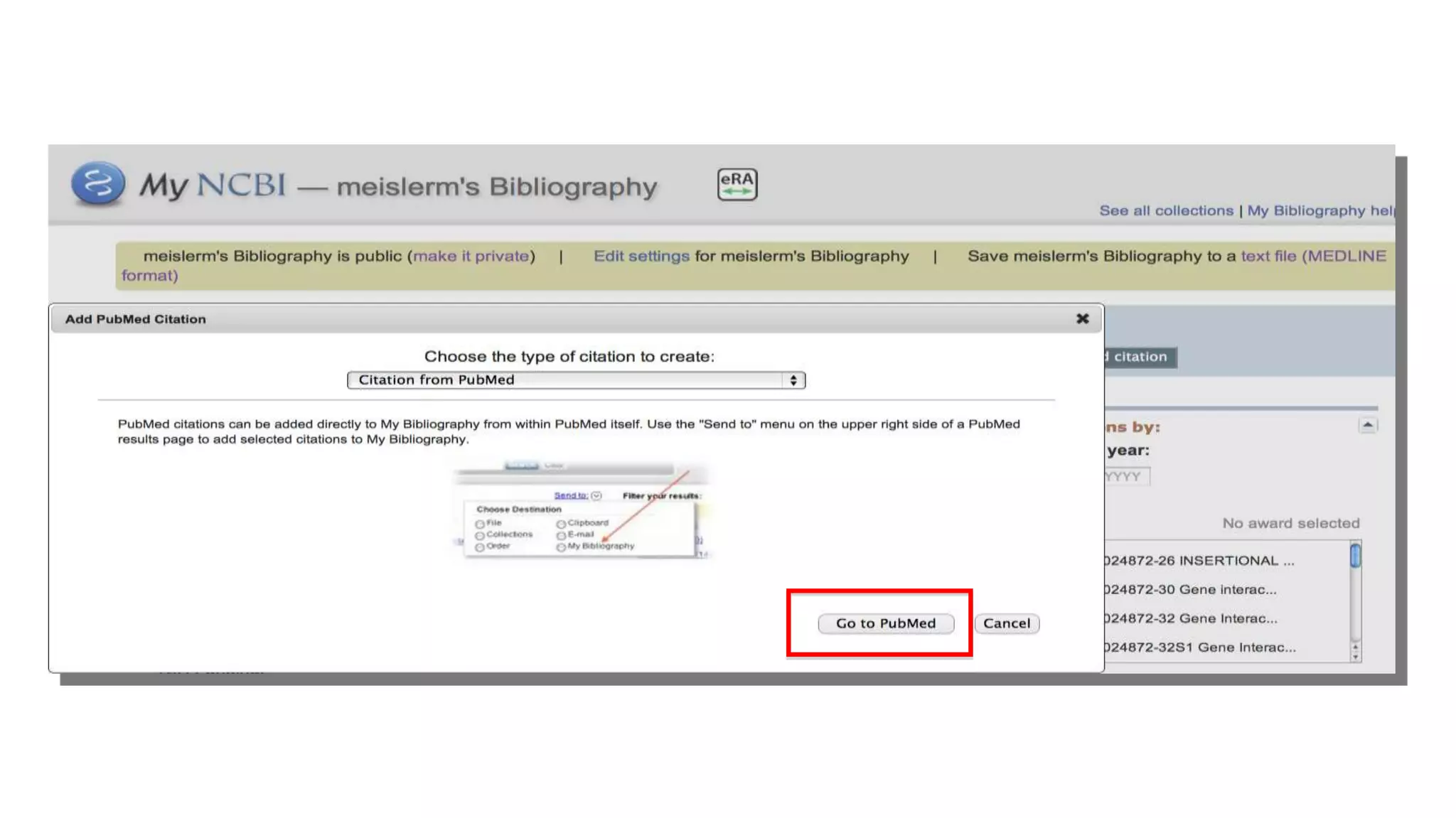Open My Bibliography help link
Screen dimensions: 1456x818
[1319, 211]
